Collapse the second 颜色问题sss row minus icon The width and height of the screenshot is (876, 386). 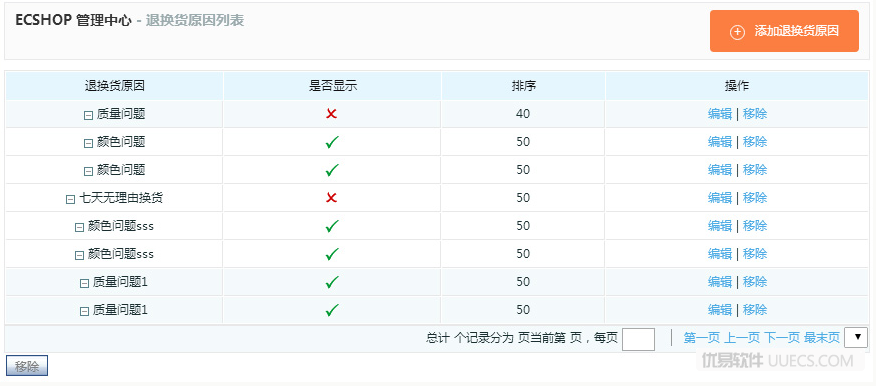[x=79, y=255]
